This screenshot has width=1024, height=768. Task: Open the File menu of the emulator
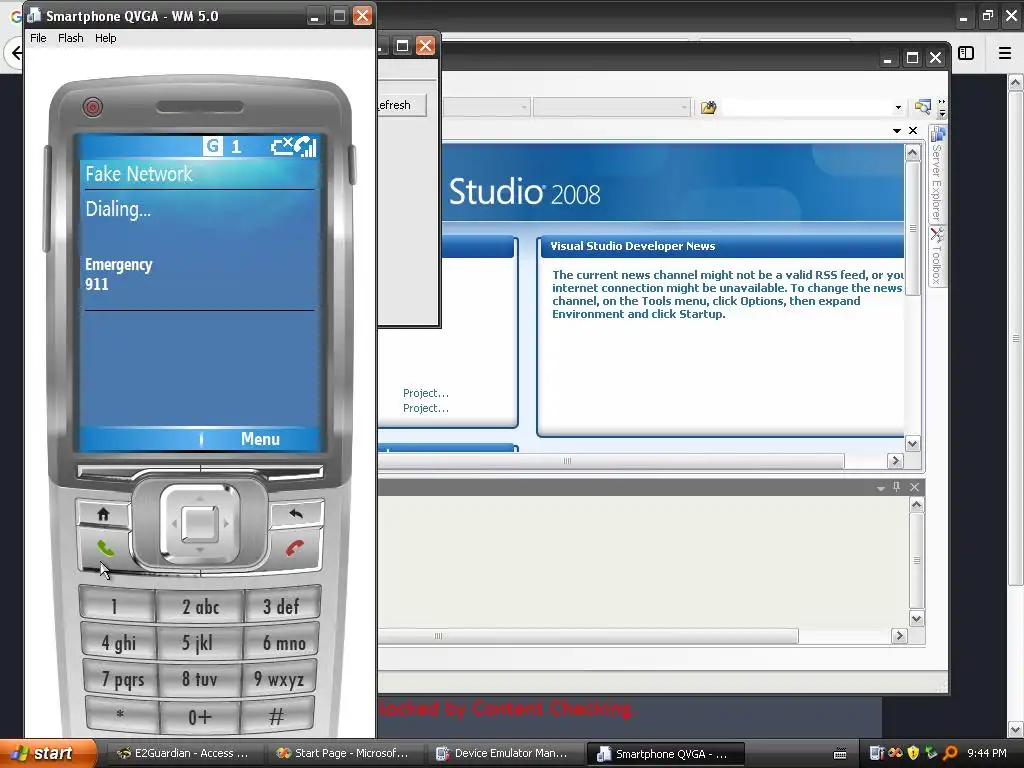click(39, 38)
